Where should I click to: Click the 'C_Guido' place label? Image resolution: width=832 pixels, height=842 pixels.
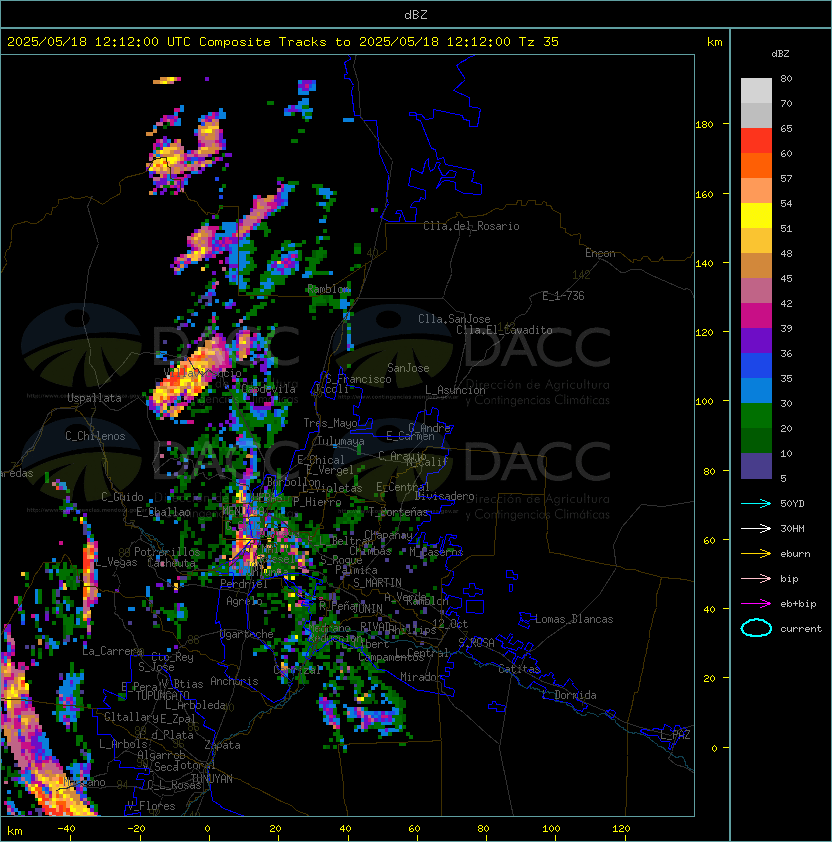(122, 497)
